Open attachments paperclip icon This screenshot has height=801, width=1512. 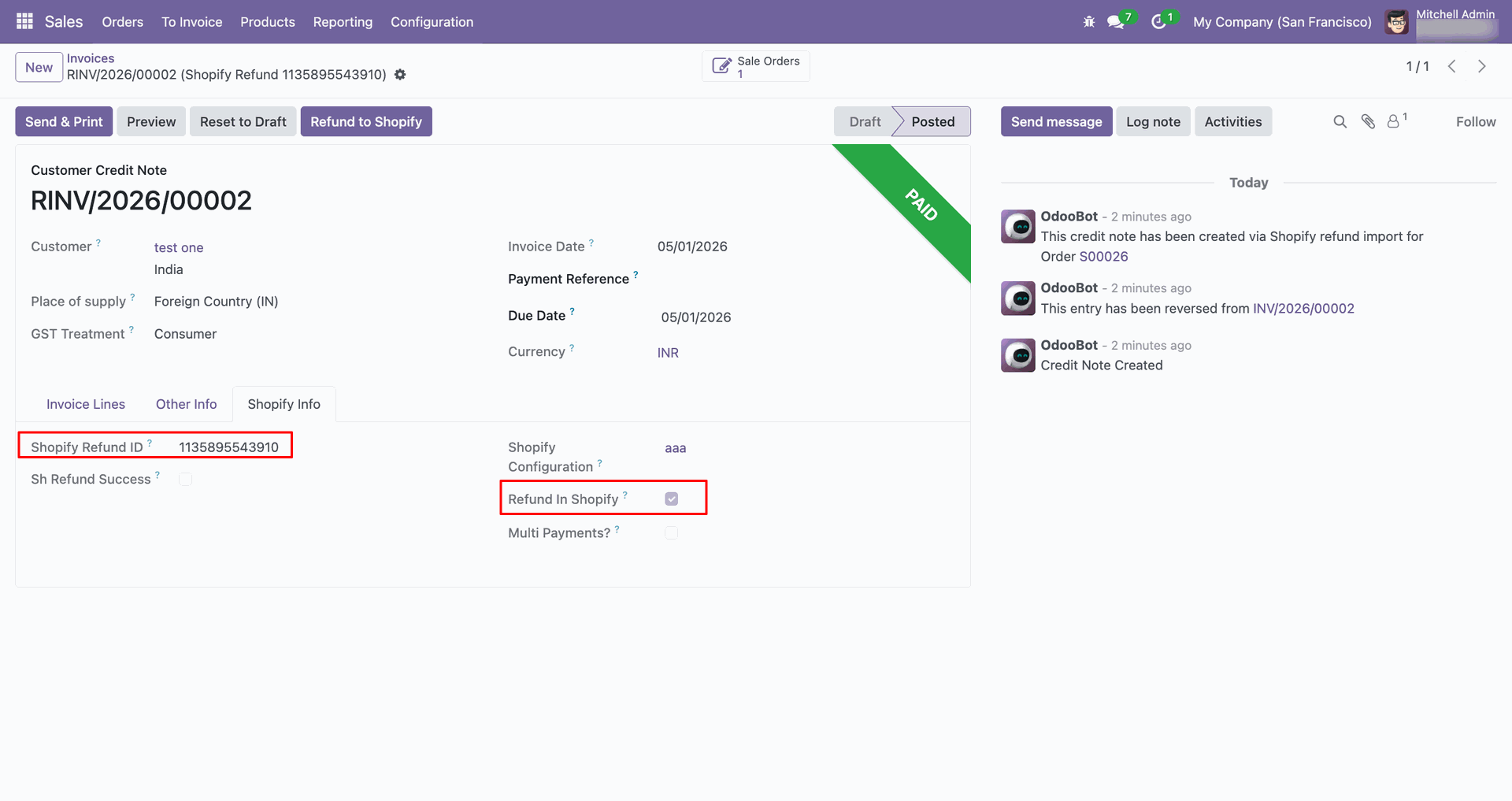(x=1368, y=121)
